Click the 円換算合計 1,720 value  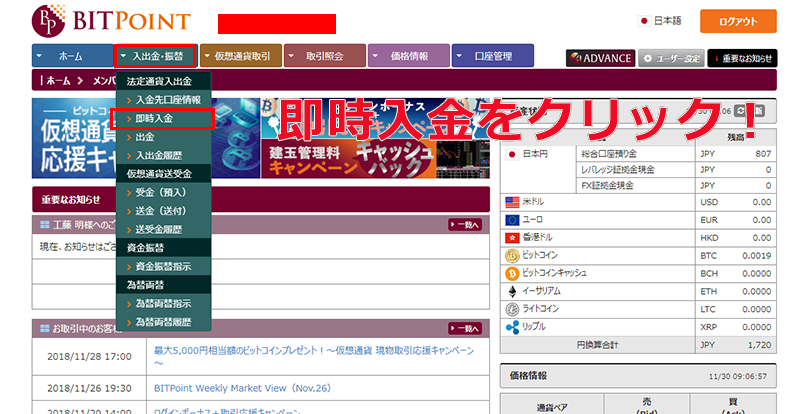(759, 345)
